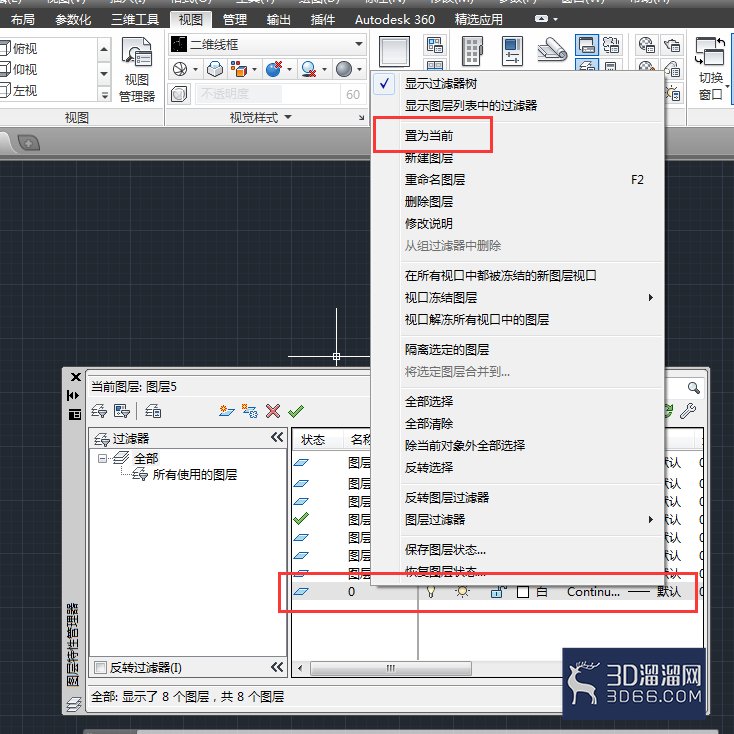Screen dimensions: 734x734
Task: Check the 反转过滤器(I) checkbox
Action: [100, 667]
